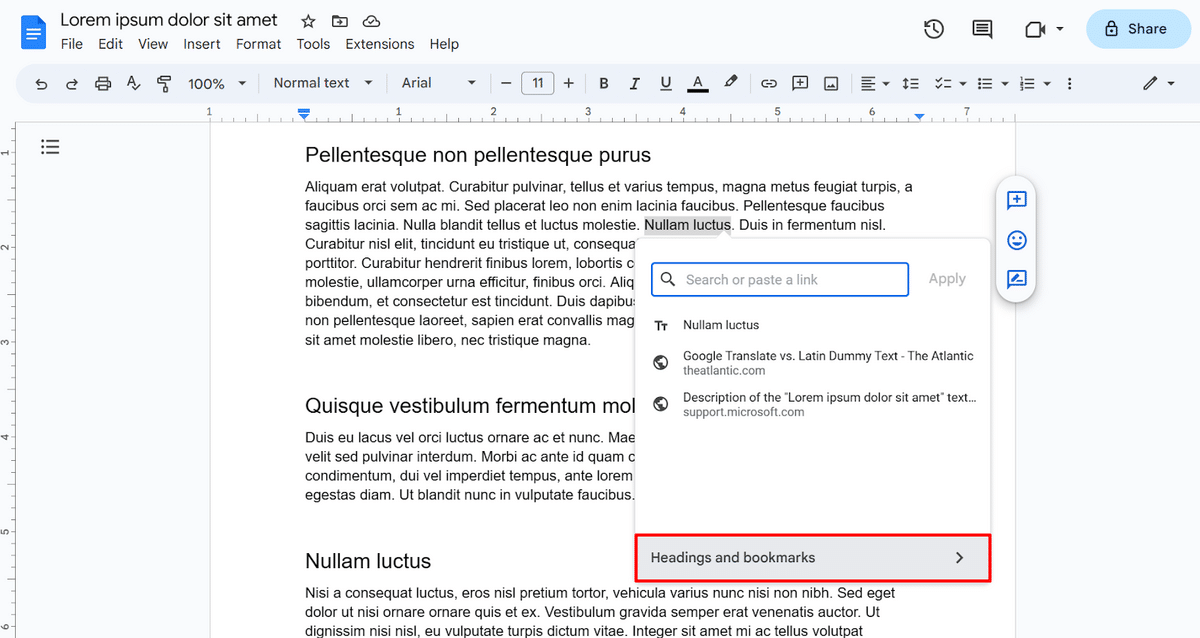Show the document outline

click(50, 147)
